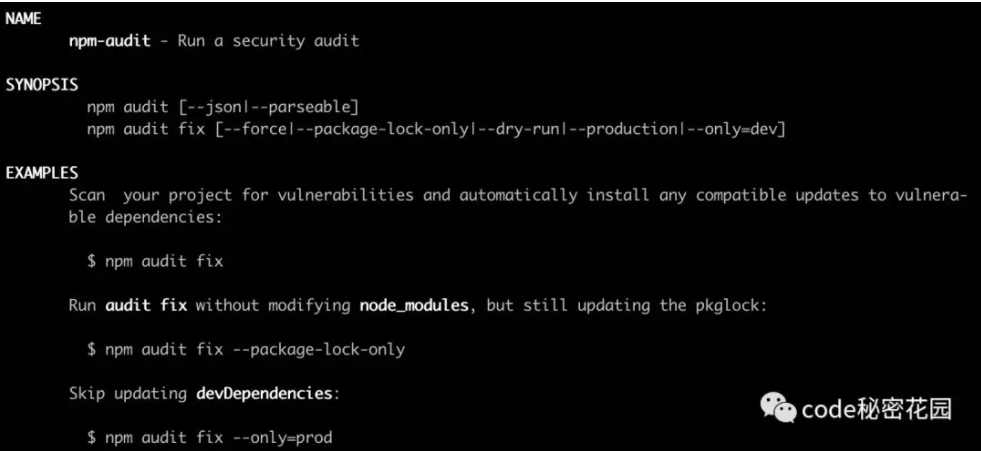
Task: Click the "code秘密花园" watermark text
Action: coord(877,408)
